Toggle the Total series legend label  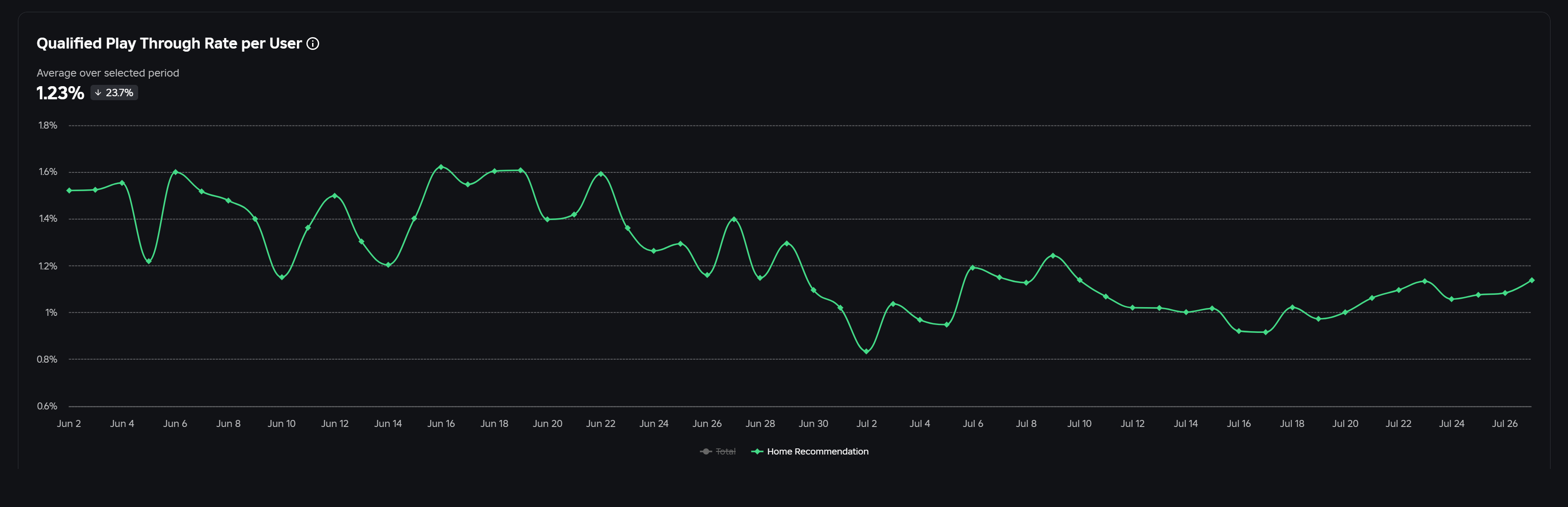[726, 451]
